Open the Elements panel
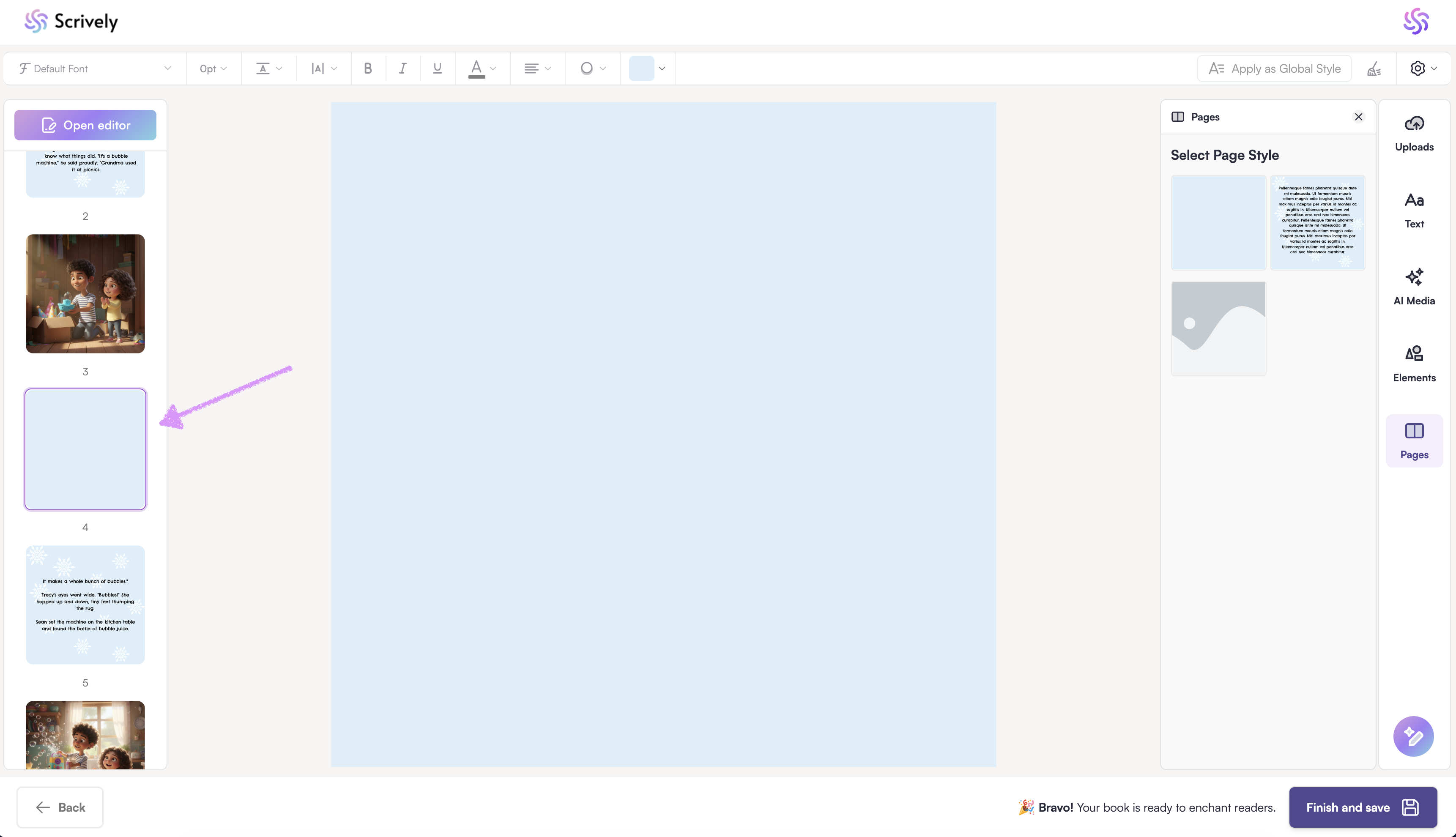1456x837 pixels. tap(1414, 364)
